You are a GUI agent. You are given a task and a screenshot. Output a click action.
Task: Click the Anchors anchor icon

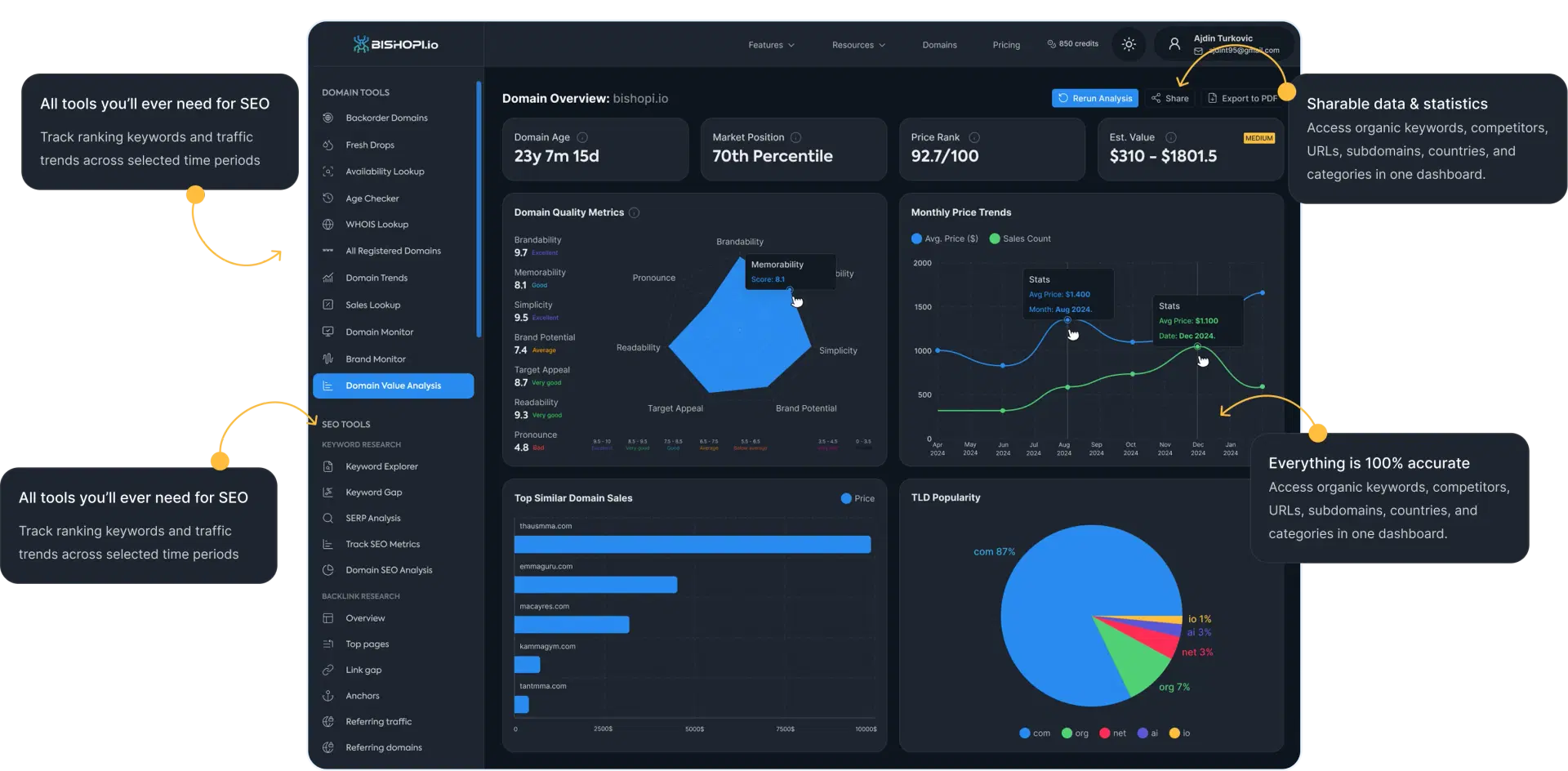[x=327, y=696]
